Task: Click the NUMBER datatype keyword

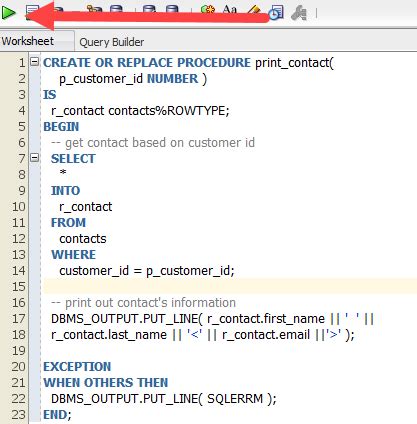Action: pyautogui.click(x=173, y=79)
